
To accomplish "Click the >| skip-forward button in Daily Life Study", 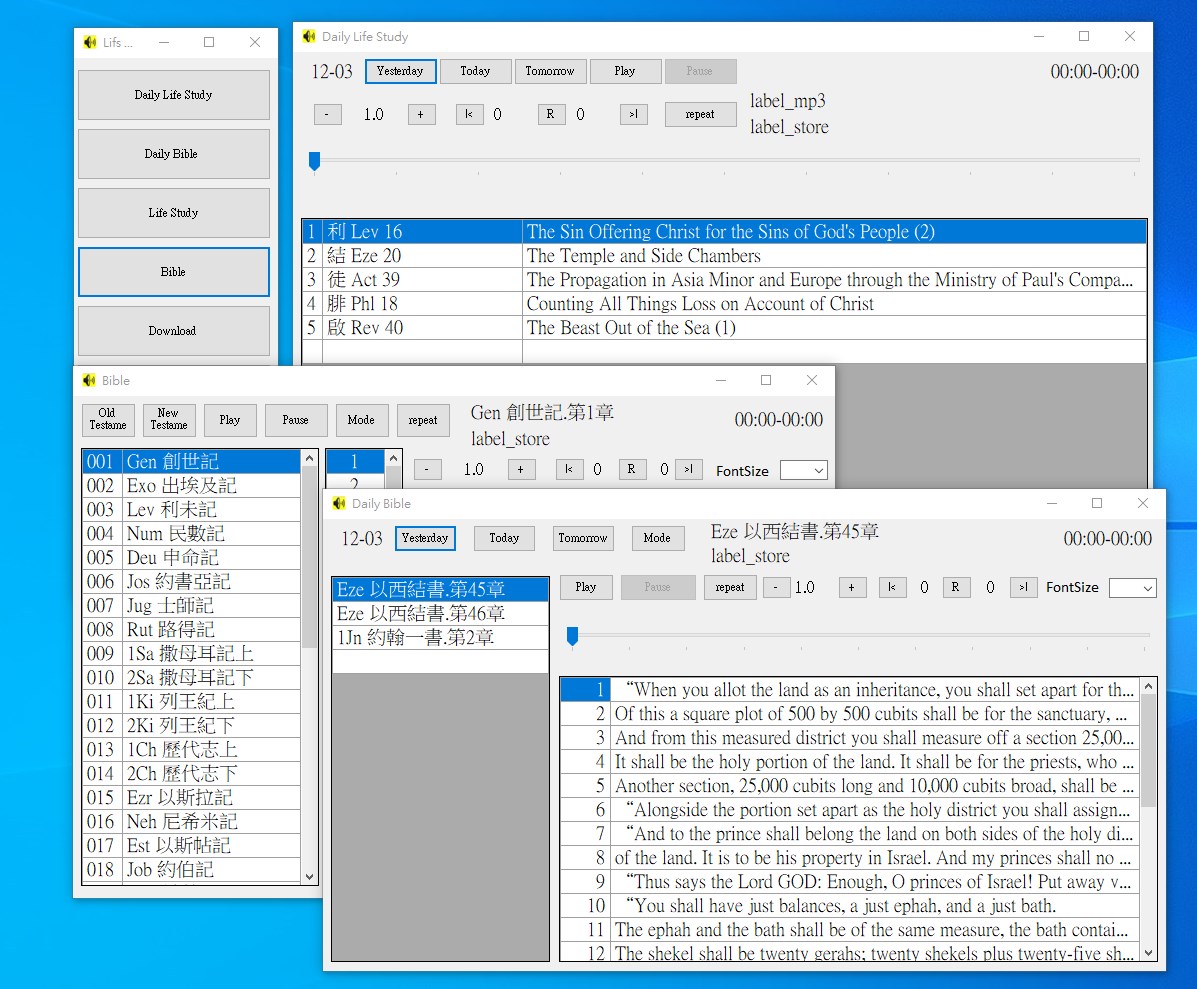I will coord(634,114).
